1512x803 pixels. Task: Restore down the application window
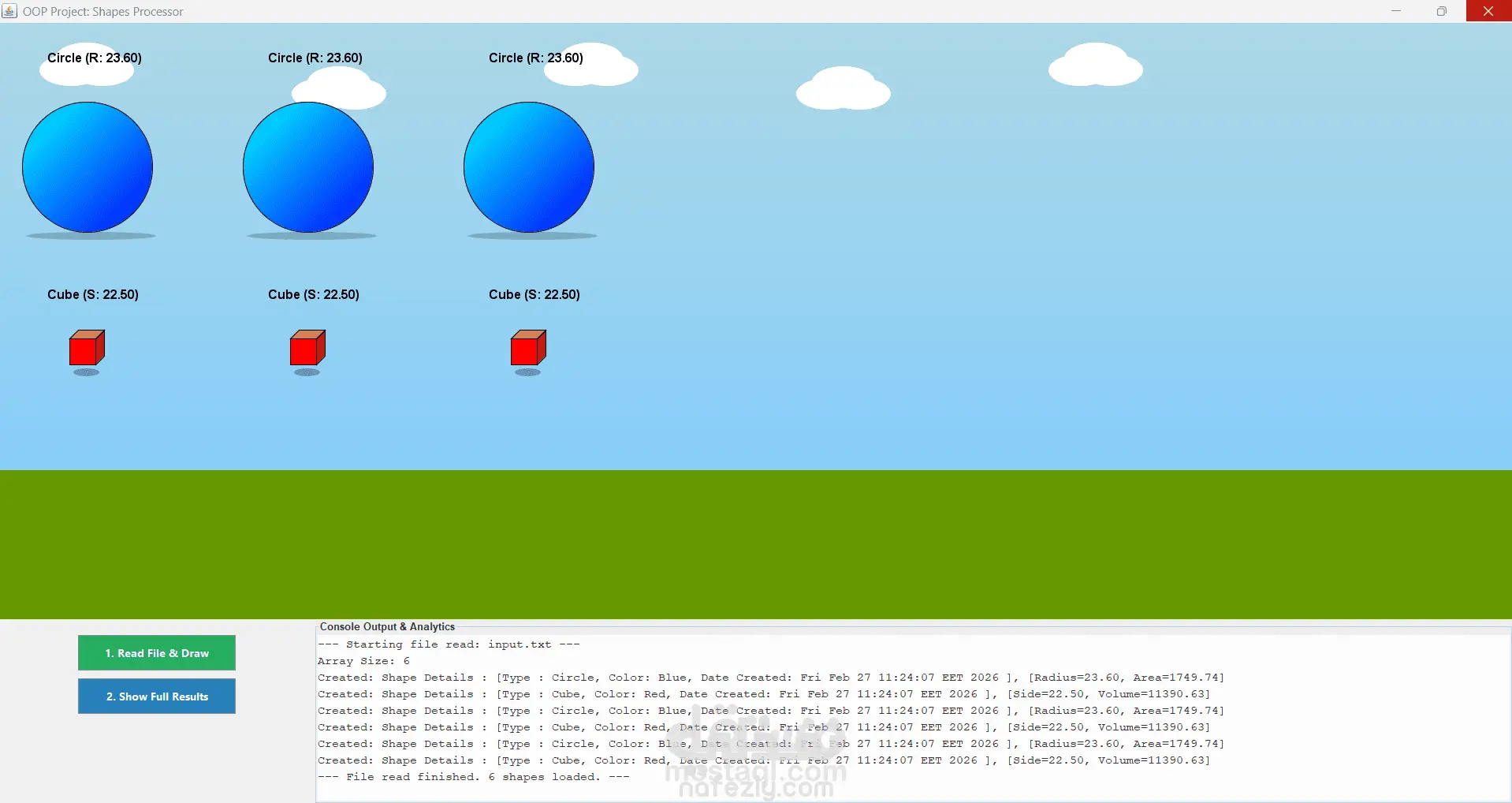[1442, 11]
